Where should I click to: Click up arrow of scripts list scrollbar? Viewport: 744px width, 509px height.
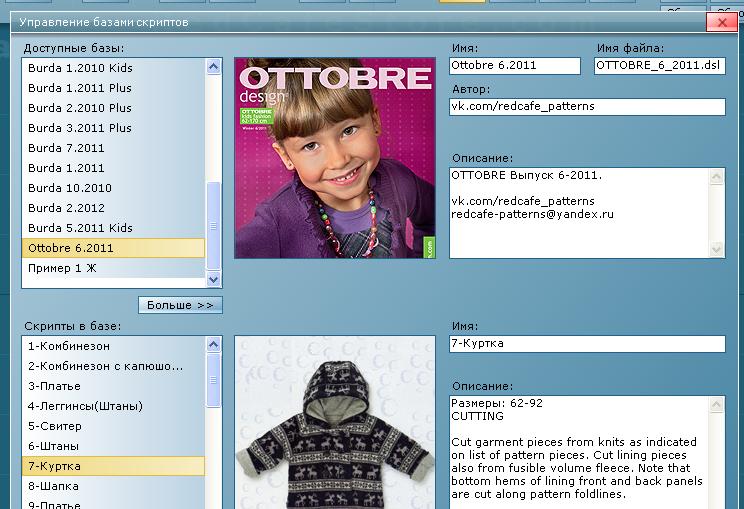point(214,344)
